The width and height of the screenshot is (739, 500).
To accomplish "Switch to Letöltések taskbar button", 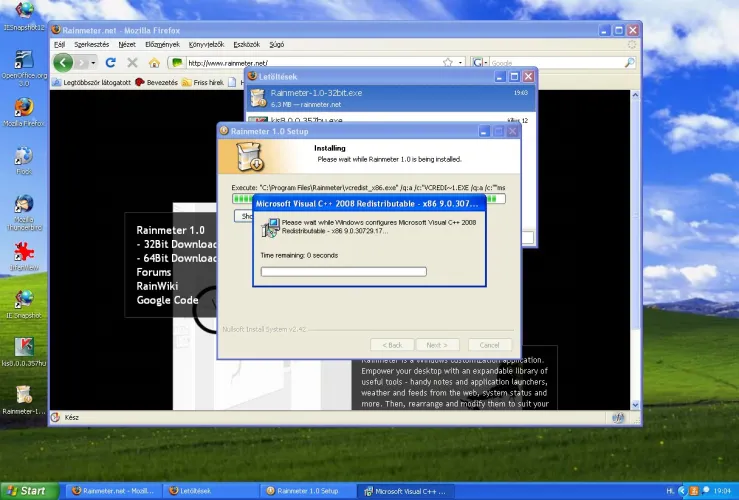I will pos(210,491).
